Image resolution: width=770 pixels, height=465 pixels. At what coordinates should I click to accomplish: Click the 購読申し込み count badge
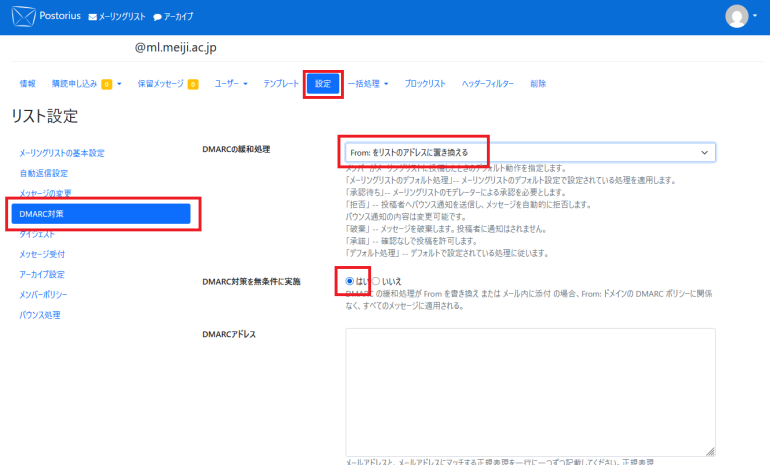pyautogui.click(x=106, y=84)
